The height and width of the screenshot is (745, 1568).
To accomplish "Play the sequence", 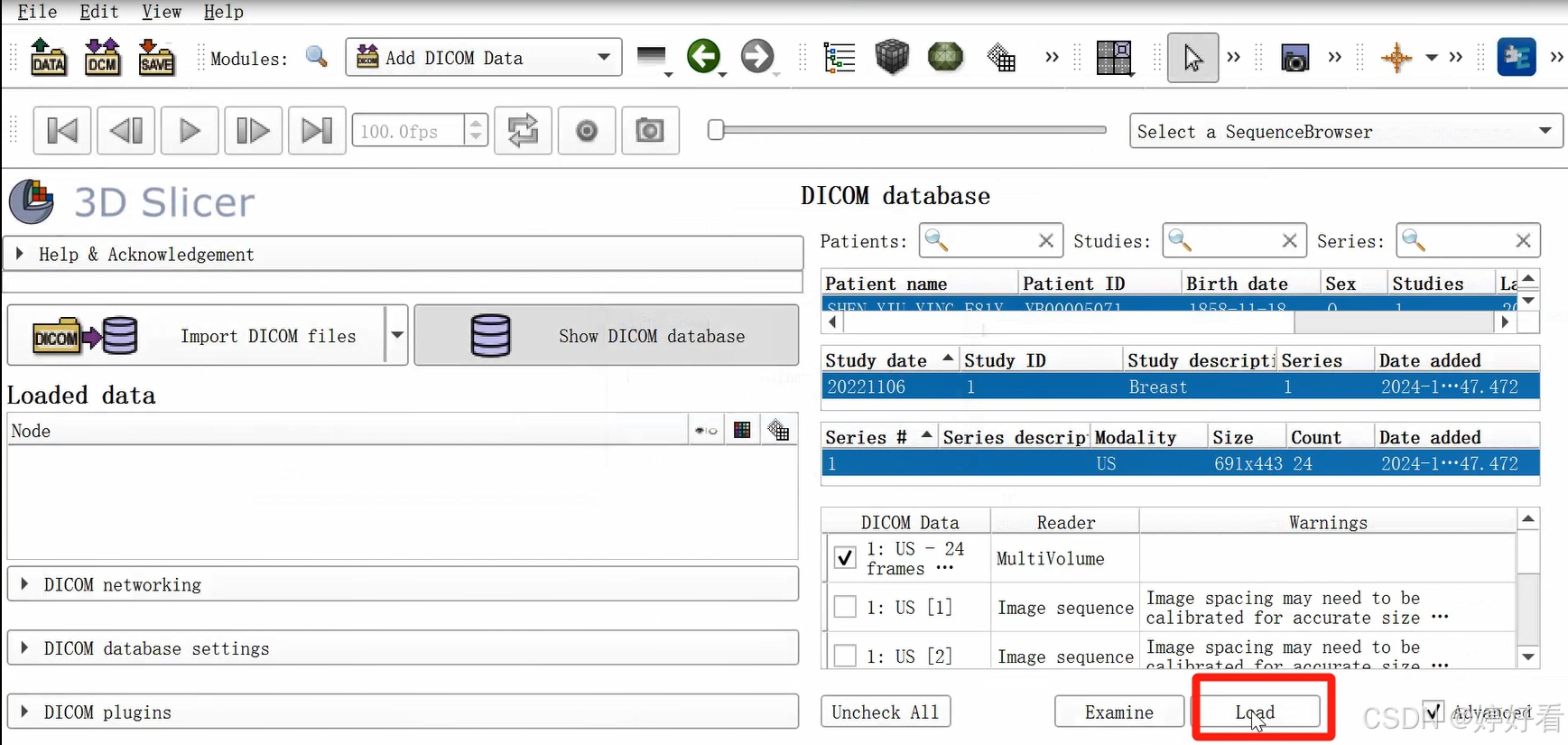I will click(x=190, y=131).
